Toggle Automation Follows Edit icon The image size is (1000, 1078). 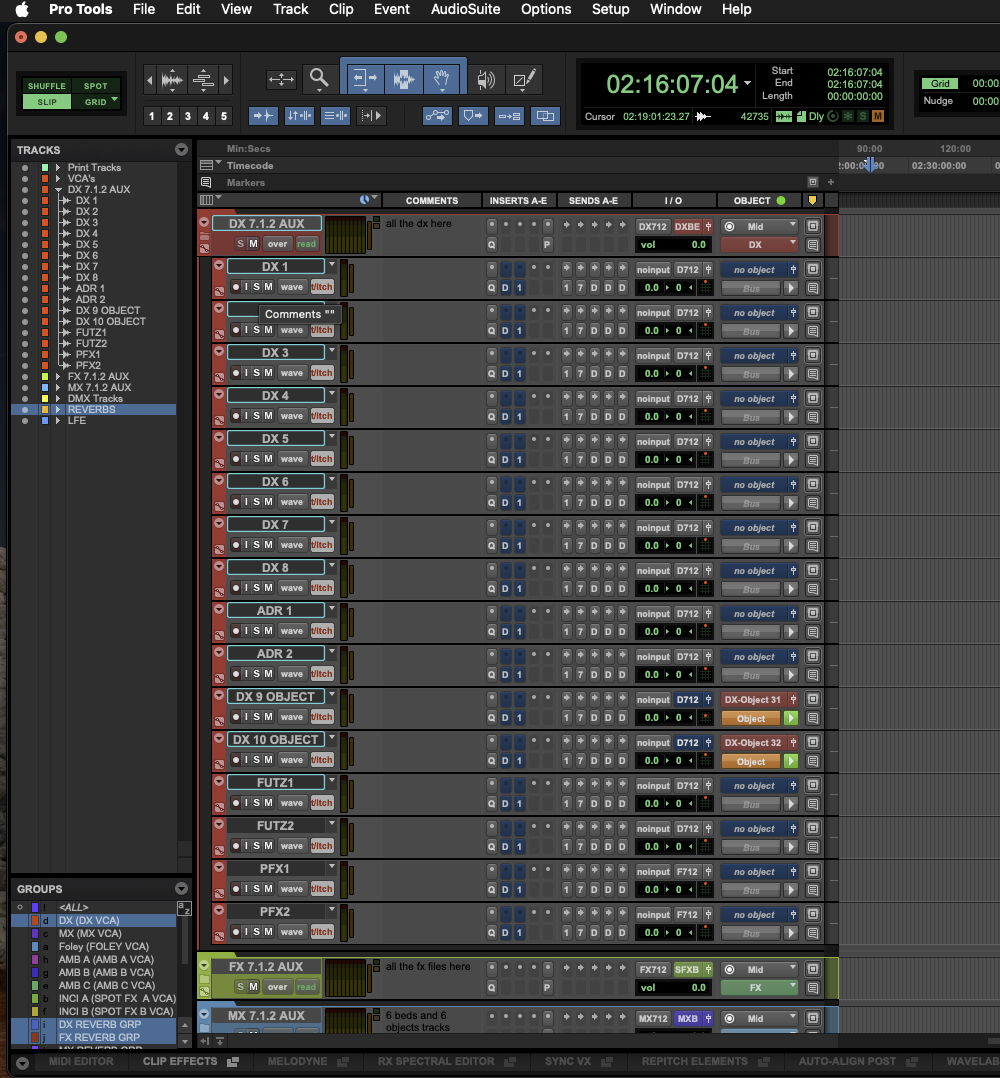[437, 116]
